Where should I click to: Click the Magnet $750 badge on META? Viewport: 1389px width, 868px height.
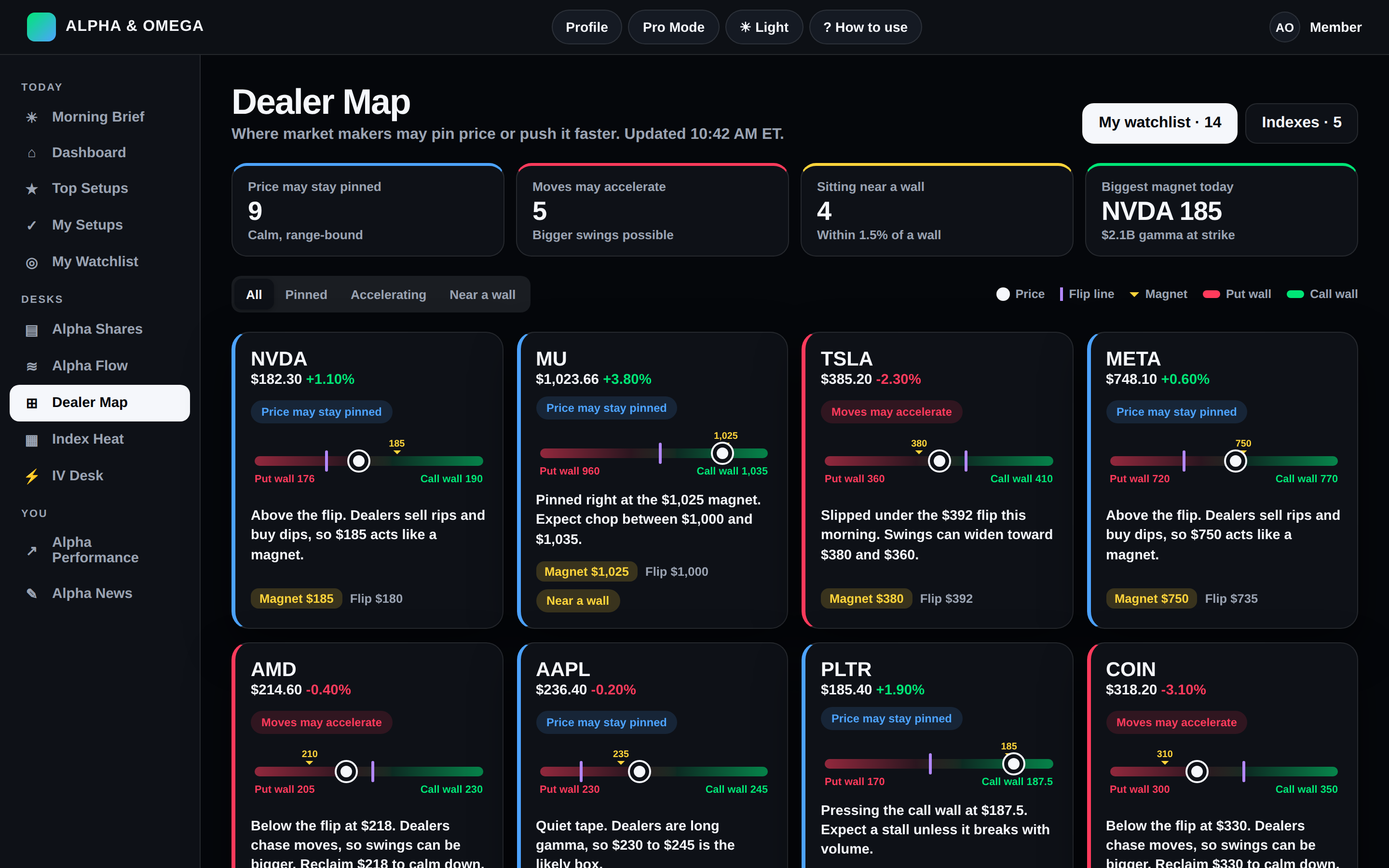(1151, 598)
